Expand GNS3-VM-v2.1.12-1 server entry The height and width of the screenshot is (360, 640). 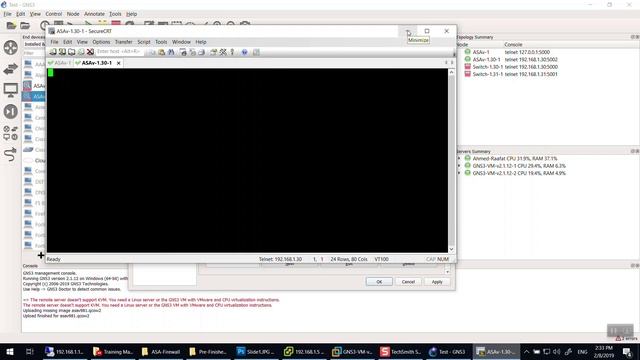(x=460, y=166)
